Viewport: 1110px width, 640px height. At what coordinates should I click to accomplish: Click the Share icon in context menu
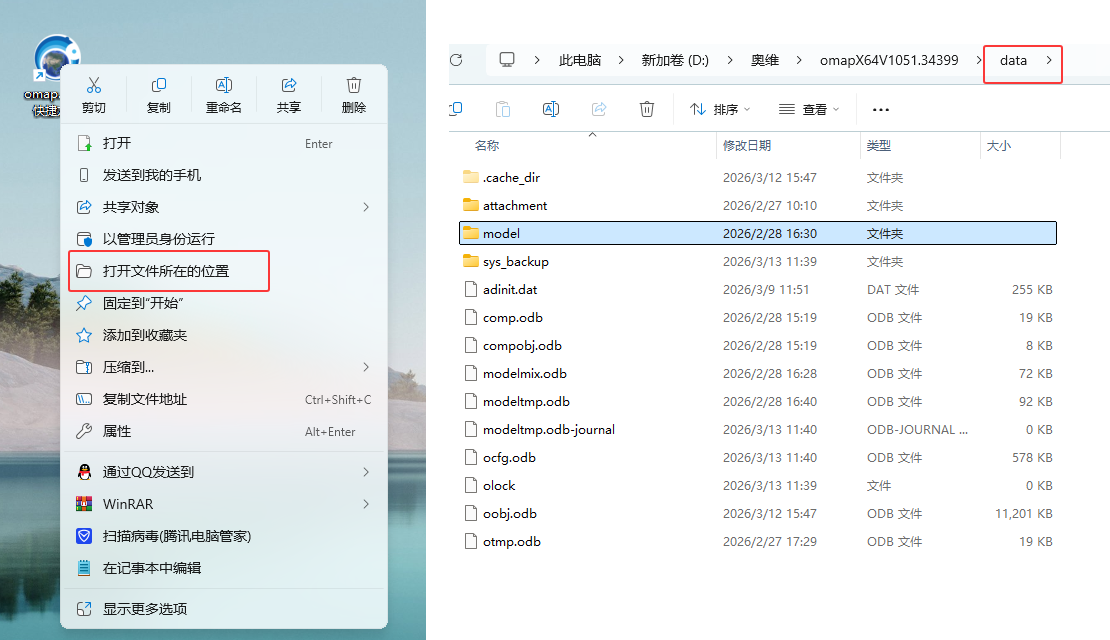pyautogui.click(x=289, y=86)
